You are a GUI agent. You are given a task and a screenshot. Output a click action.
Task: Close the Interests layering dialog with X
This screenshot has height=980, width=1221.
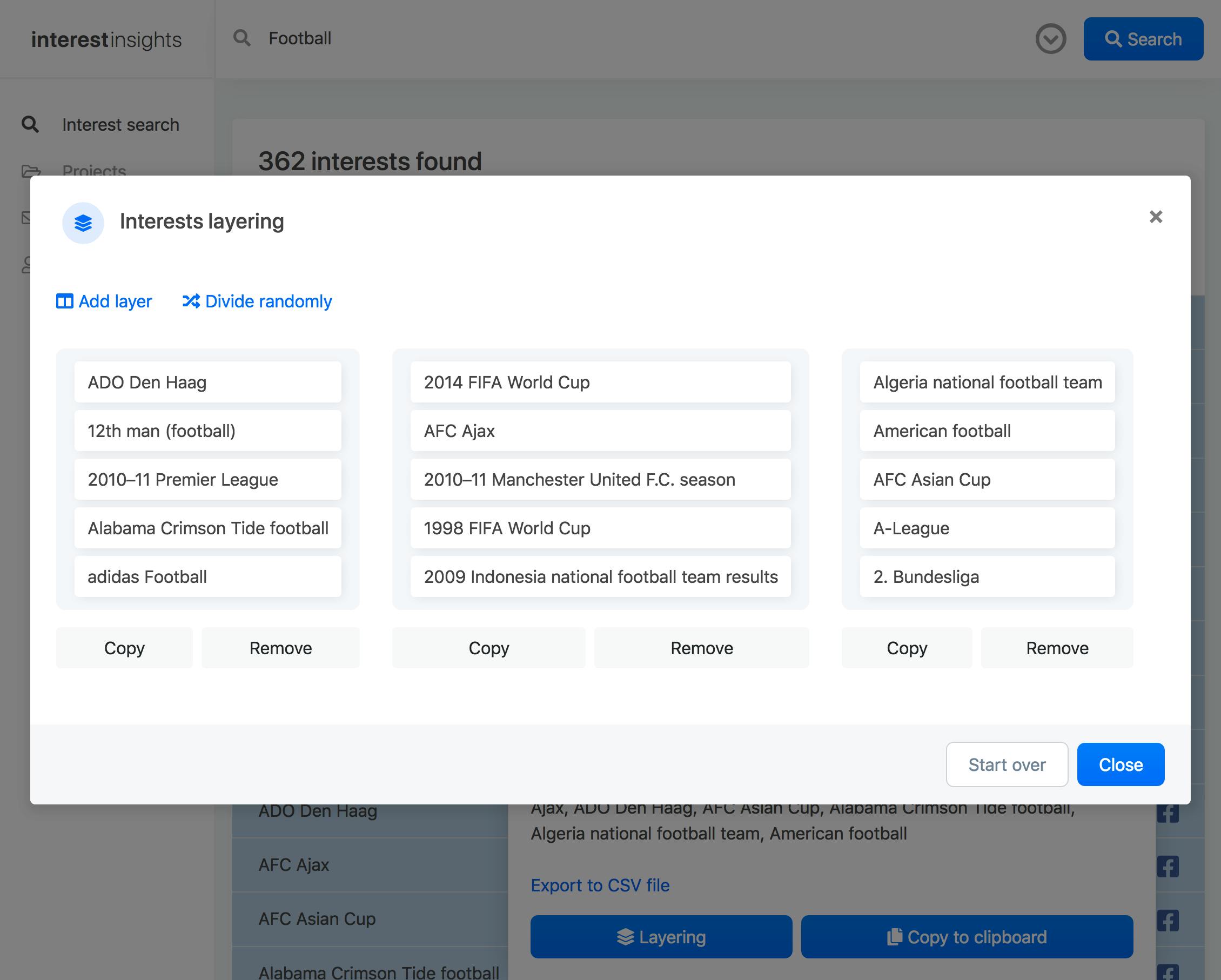click(1155, 217)
